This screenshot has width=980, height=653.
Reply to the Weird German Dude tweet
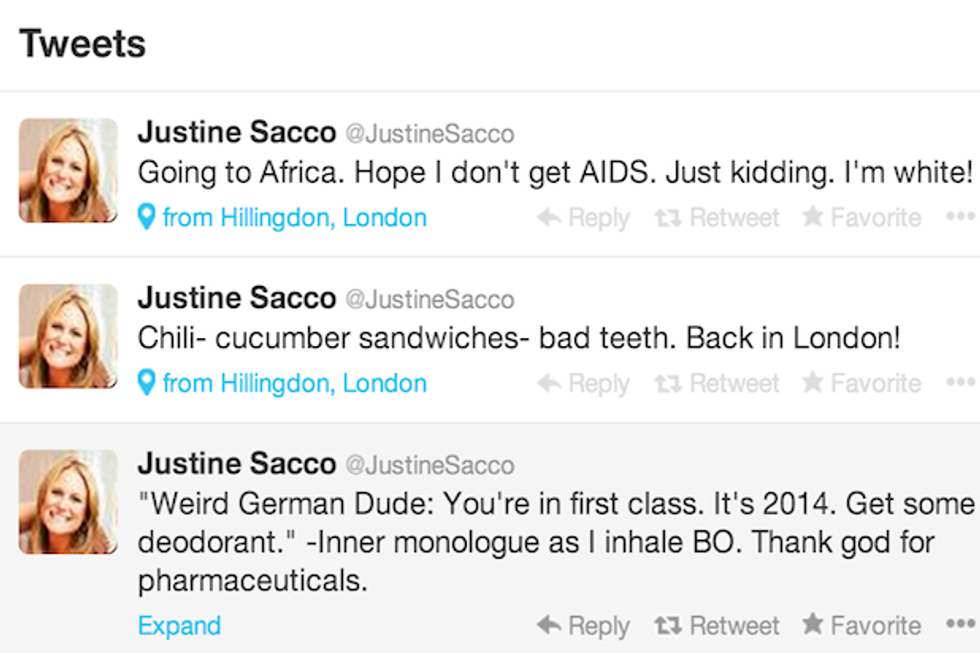(583, 626)
